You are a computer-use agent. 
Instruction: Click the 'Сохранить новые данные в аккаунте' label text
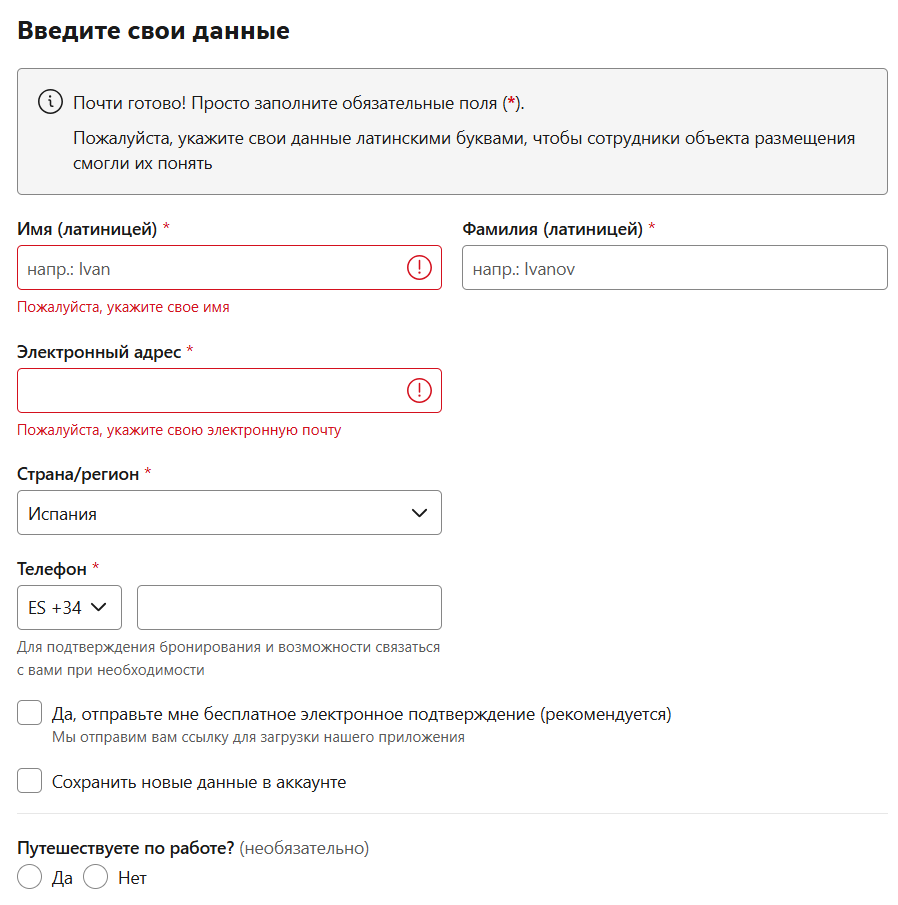[199, 782]
